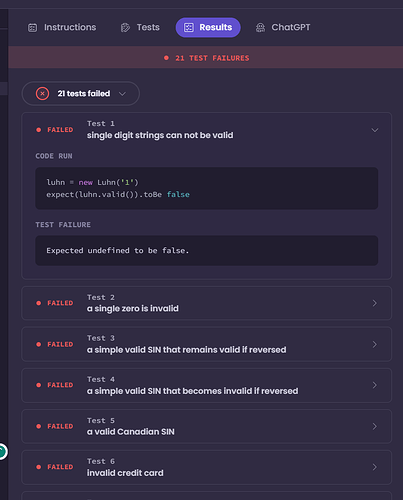Open Test 5 a valid Canadian SIN
This screenshot has height=500, width=403.
point(207,426)
